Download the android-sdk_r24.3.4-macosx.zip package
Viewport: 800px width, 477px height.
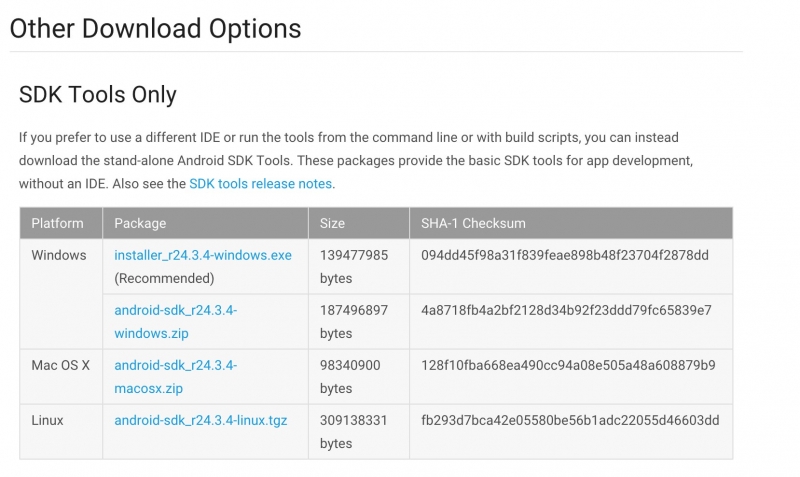(x=175, y=377)
